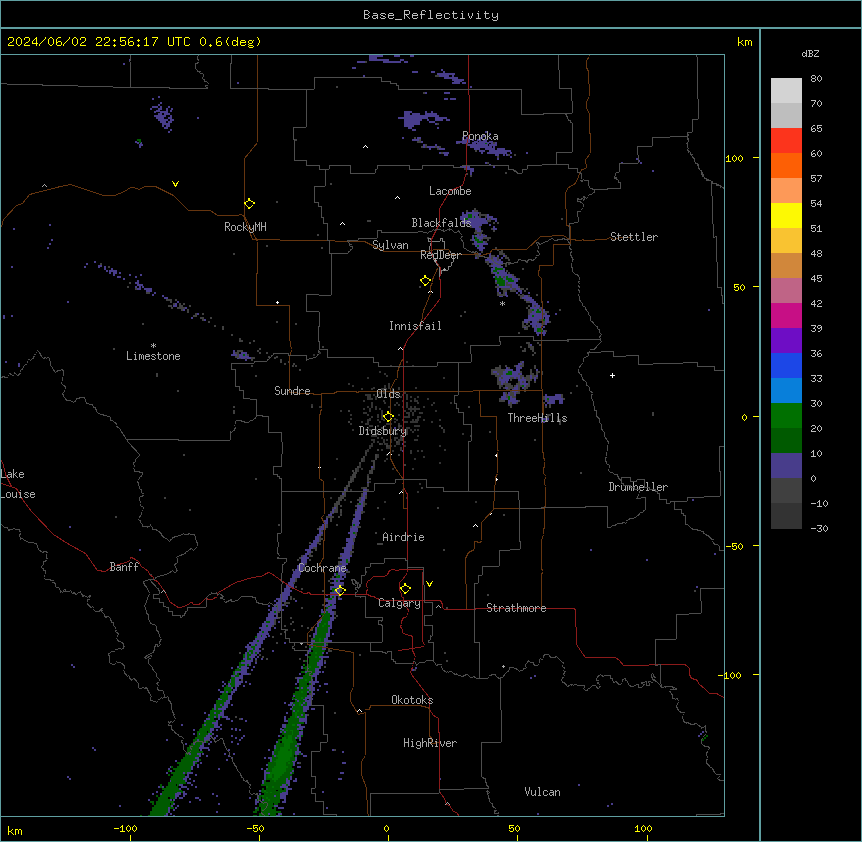The image size is (862, 842).
Task: Click the Lacombe city label
Action: [x=450, y=191]
